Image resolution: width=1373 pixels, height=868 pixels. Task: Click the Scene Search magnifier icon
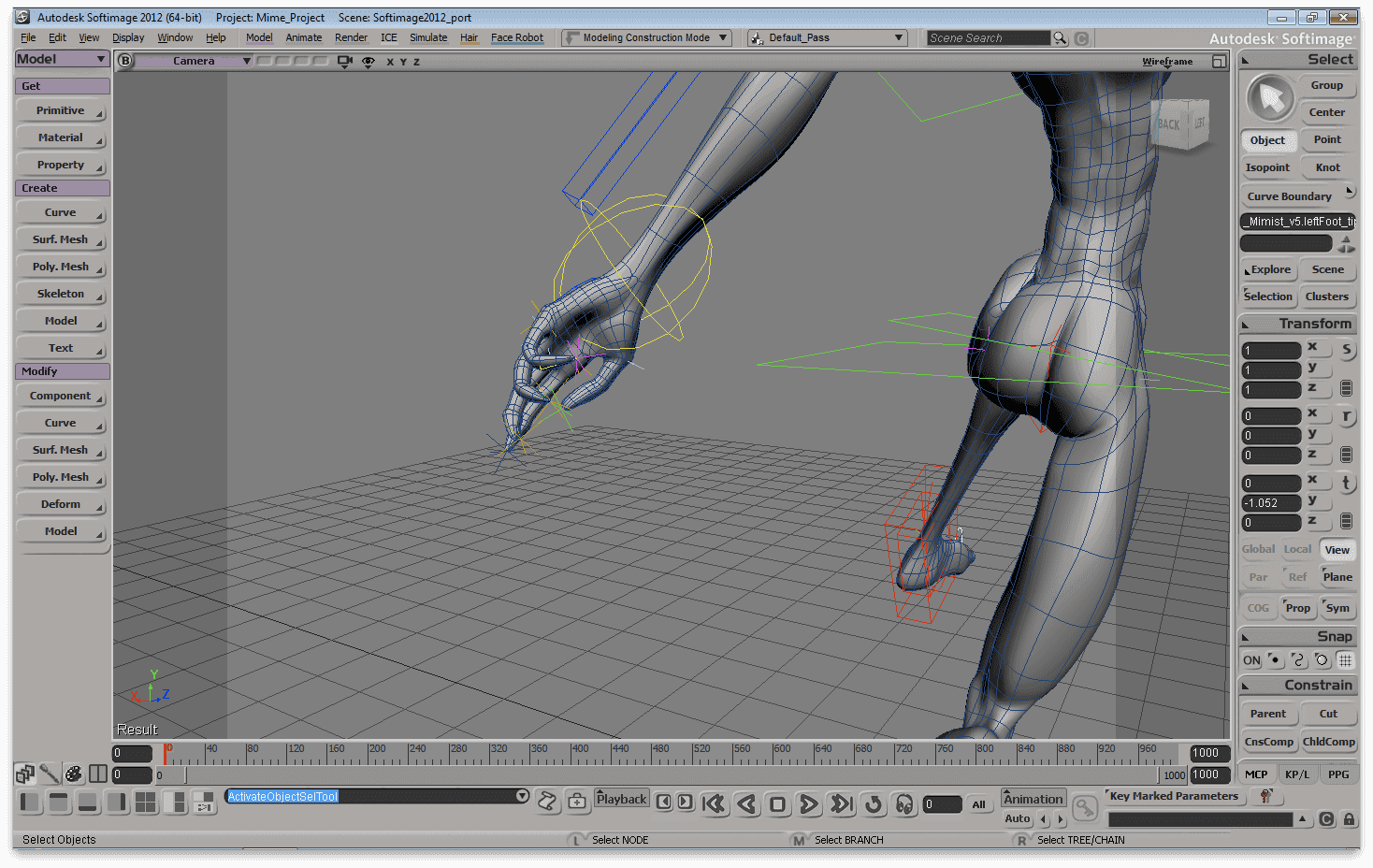point(1060,38)
